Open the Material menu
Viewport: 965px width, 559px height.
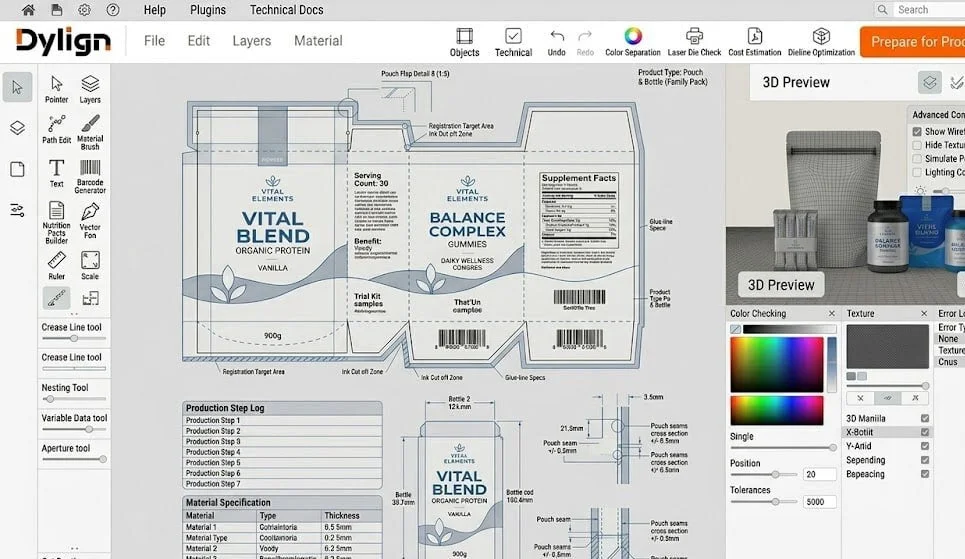pos(318,41)
